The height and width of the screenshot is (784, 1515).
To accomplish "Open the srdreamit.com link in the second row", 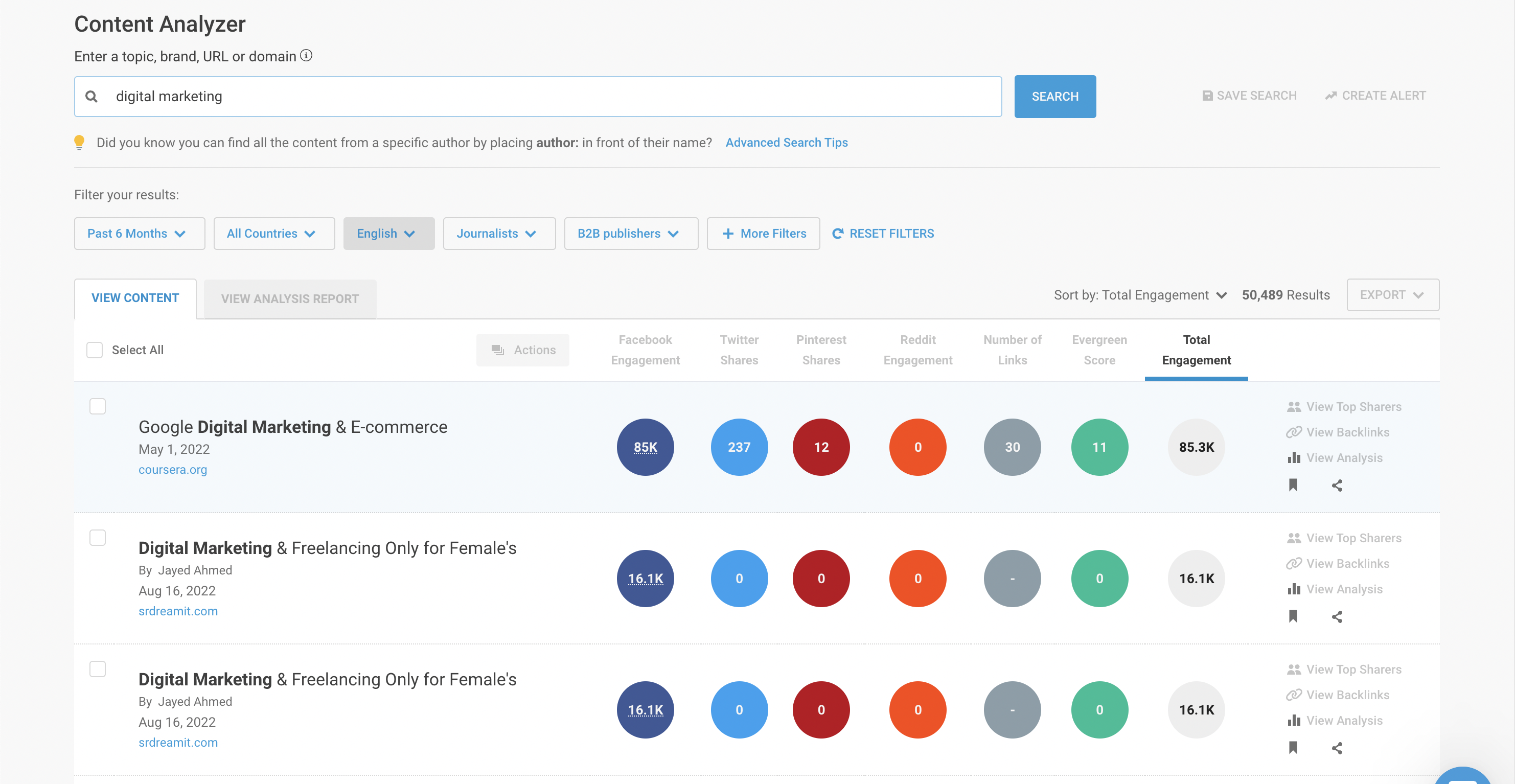I will tap(177, 611).
